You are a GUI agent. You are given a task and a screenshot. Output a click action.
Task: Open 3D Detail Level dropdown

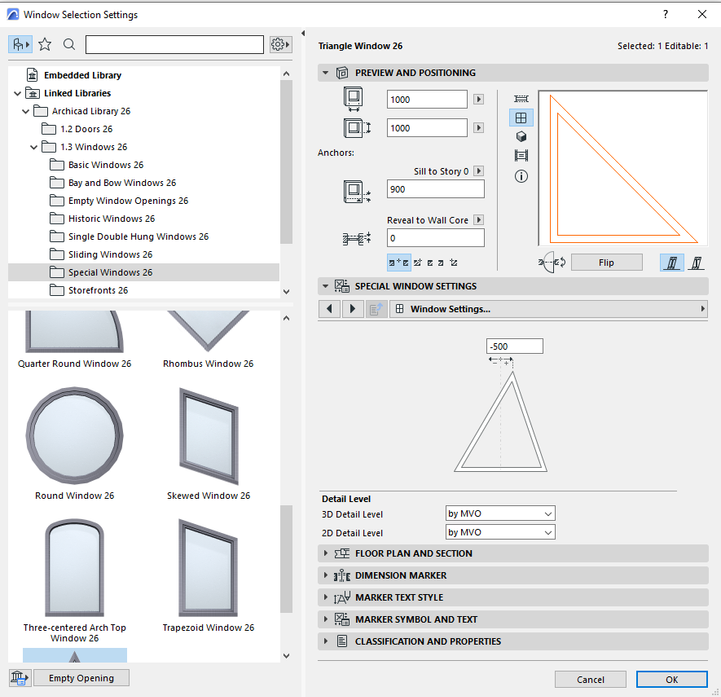pos(500,514)
